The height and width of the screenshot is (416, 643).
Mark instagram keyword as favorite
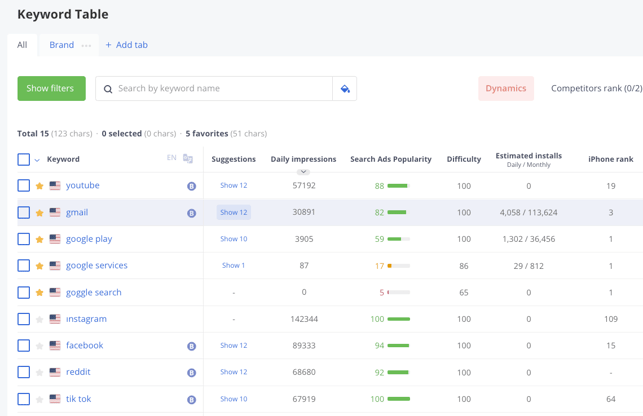(39, 319)
